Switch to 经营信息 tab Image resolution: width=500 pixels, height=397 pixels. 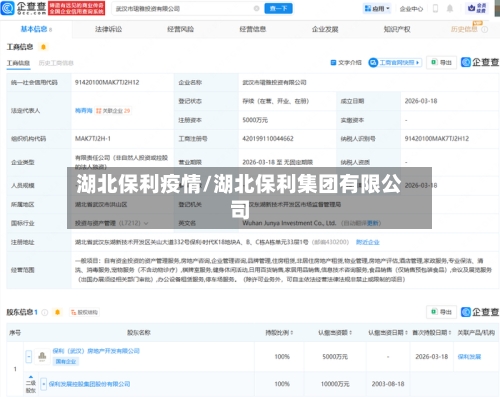(253, 29)
